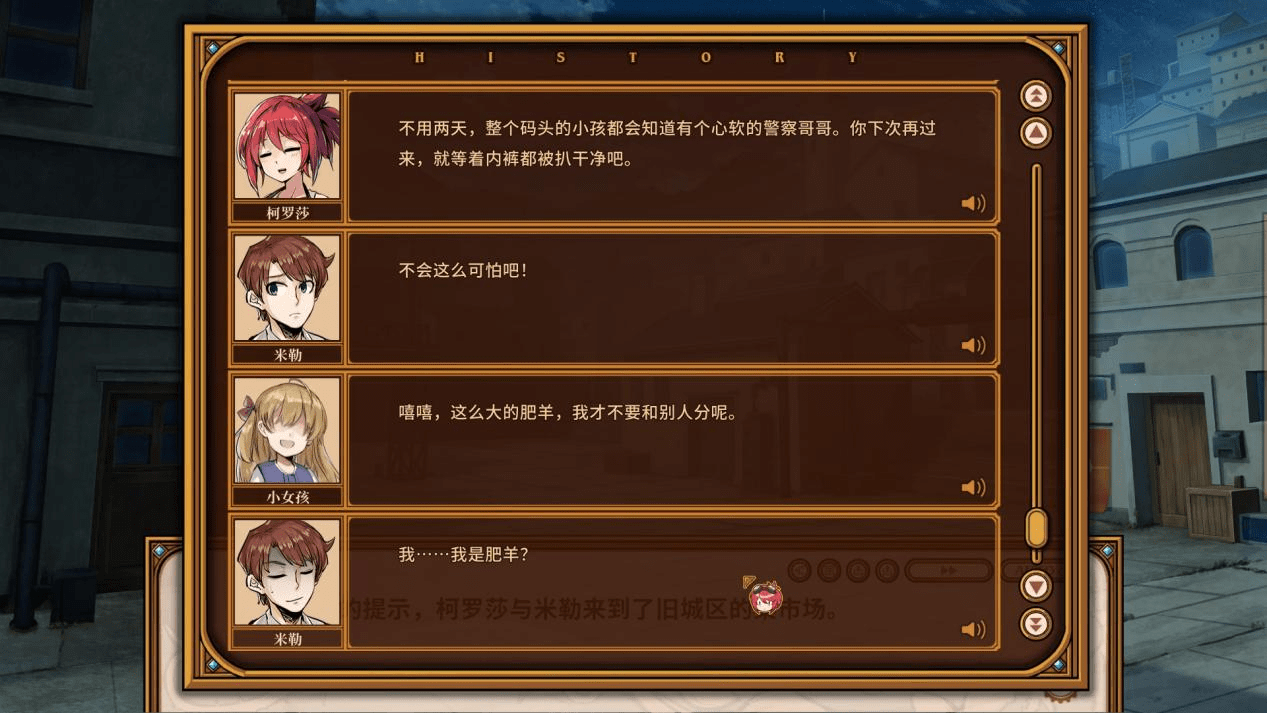
Task: Click the single down-arrow scroll button
Action: coord(1036,586)
